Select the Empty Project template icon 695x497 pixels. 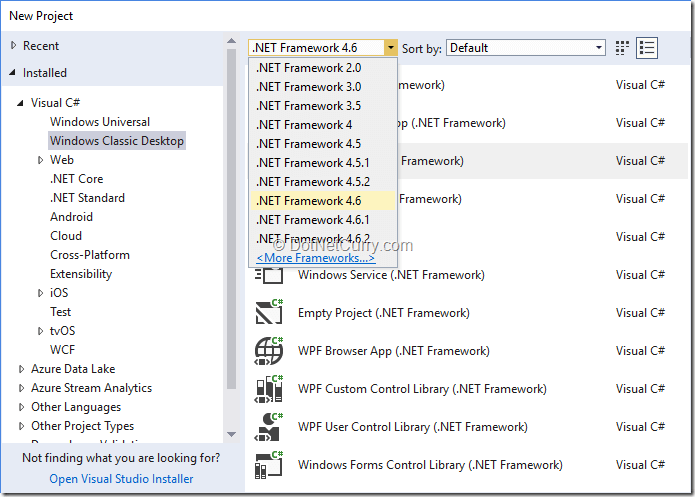[x=269, y=313]
